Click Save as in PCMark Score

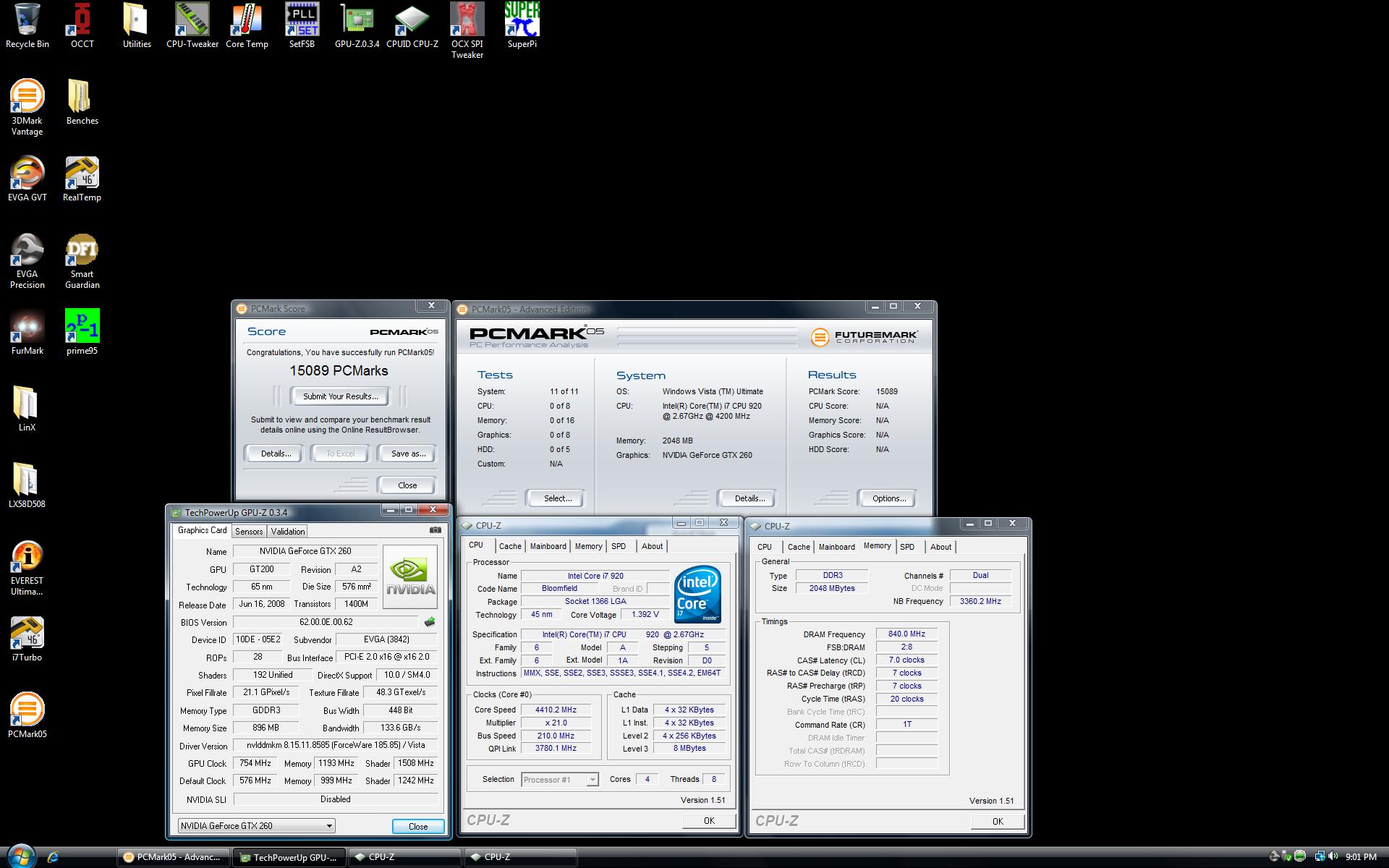pos(408,454)
